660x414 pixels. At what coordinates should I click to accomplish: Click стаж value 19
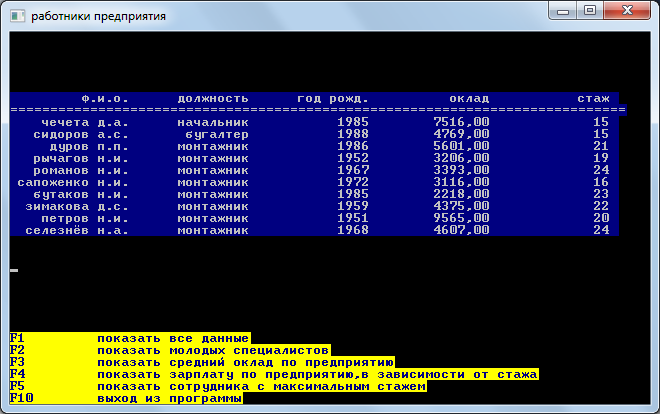click(x=601, y=158)
